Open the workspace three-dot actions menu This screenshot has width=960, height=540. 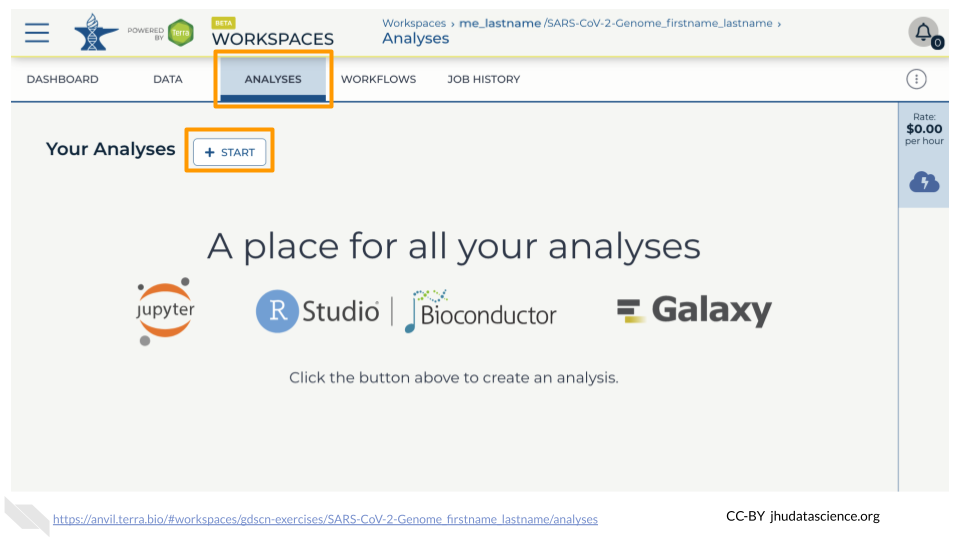point(916,79)
